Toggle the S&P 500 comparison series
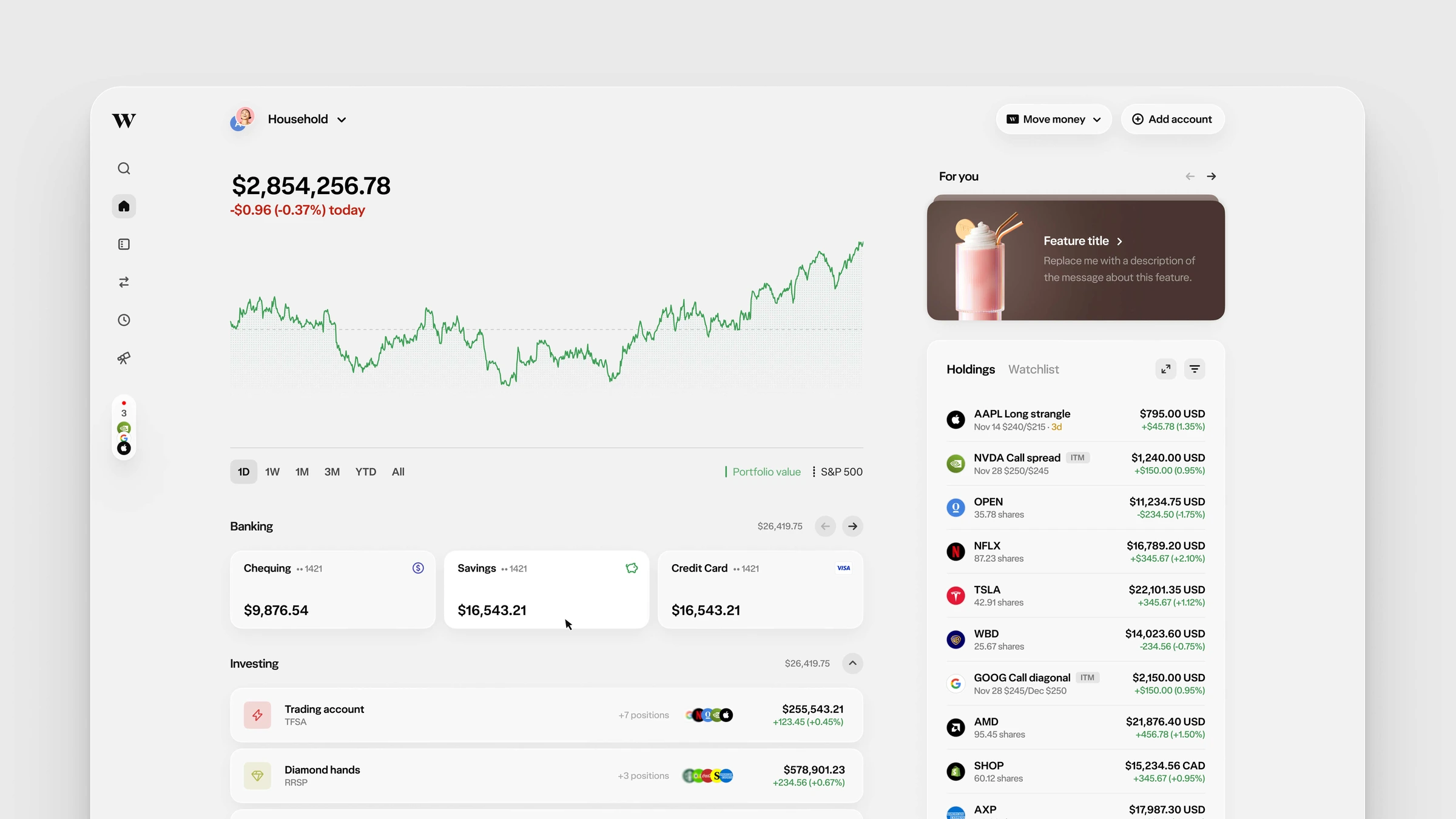This screenshot has height=819, width=1456. click(x=837, y=472)
